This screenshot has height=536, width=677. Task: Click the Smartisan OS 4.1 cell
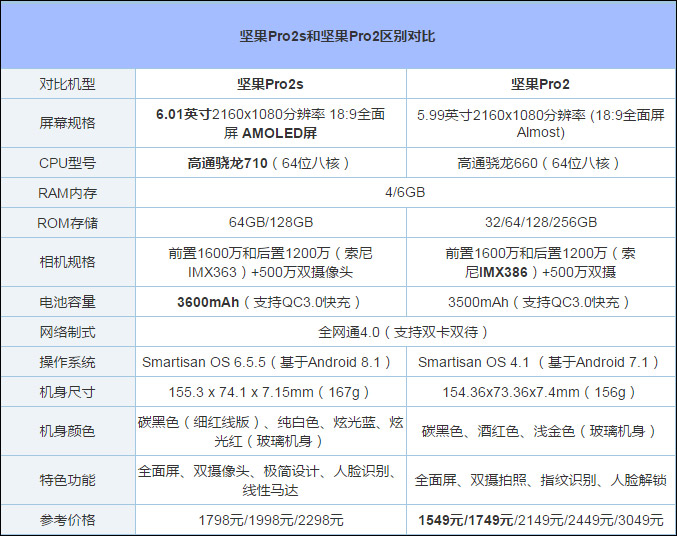click(x=541, y=362)
